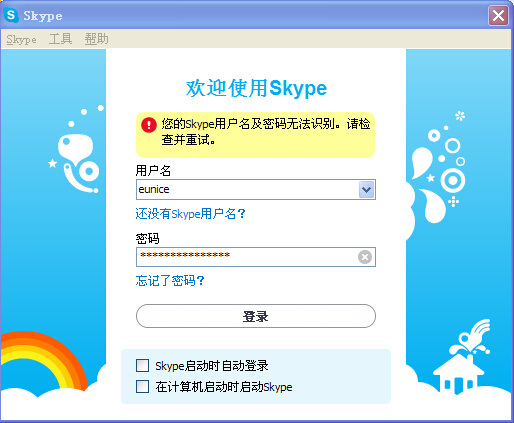Click the Skype启动时自动登录 label text
514x423 pixels.
click(212, 366)
